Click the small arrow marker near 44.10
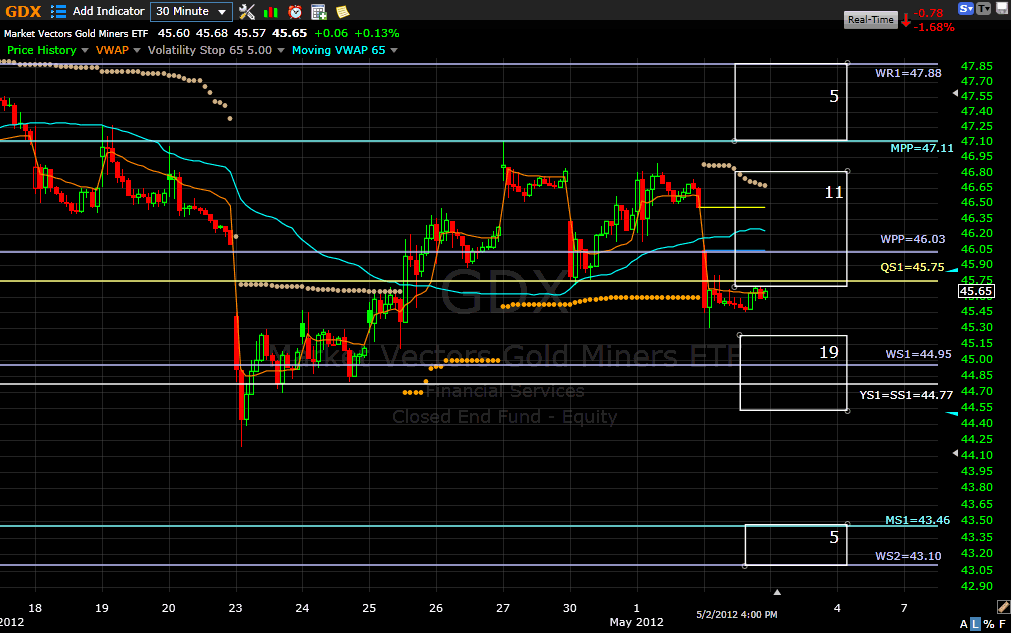Image resolution: width=1012 pixels, height=633 pixels. coord(955,454)
